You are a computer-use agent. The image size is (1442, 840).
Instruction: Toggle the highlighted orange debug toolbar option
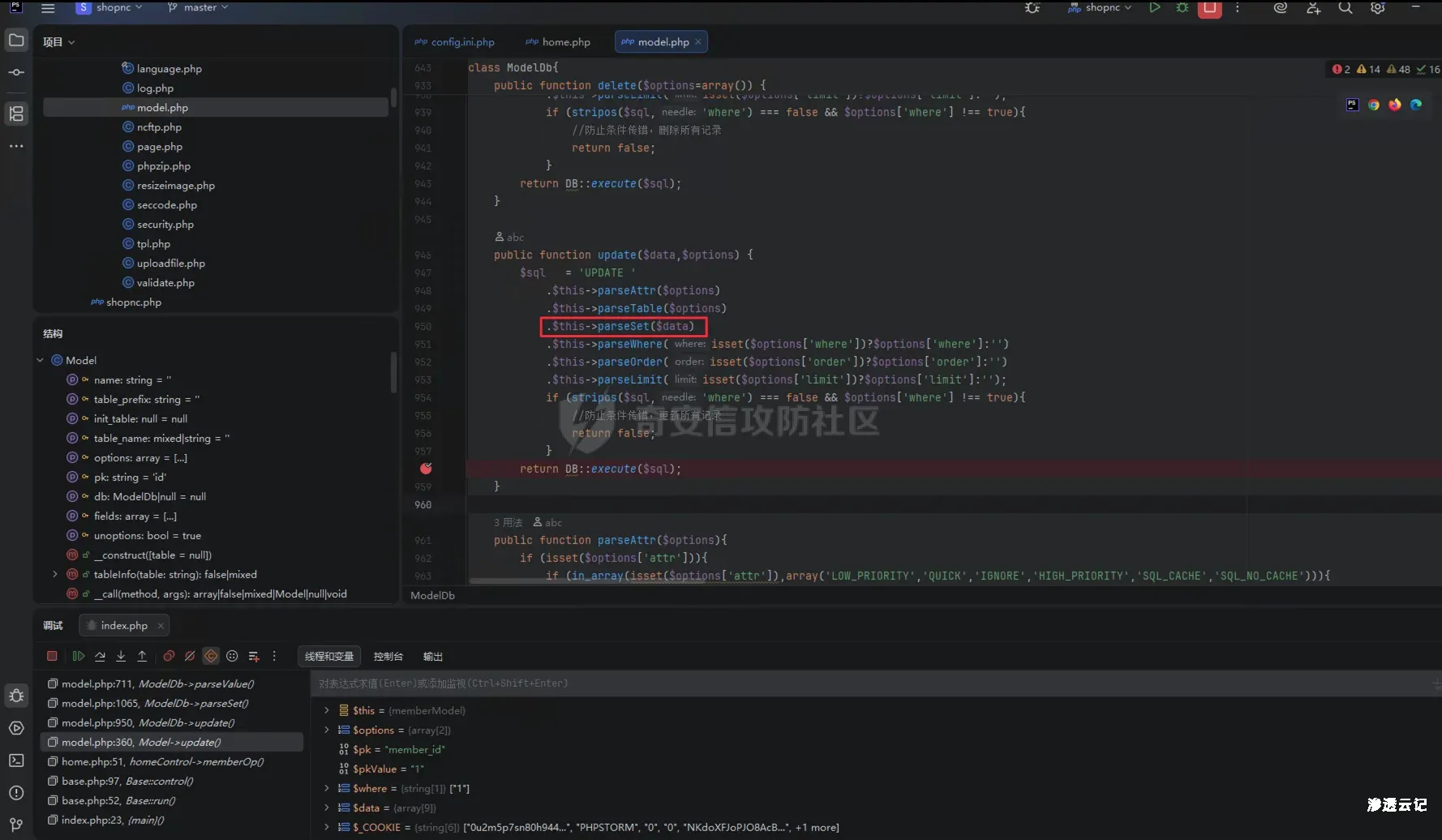pos(211,656)
